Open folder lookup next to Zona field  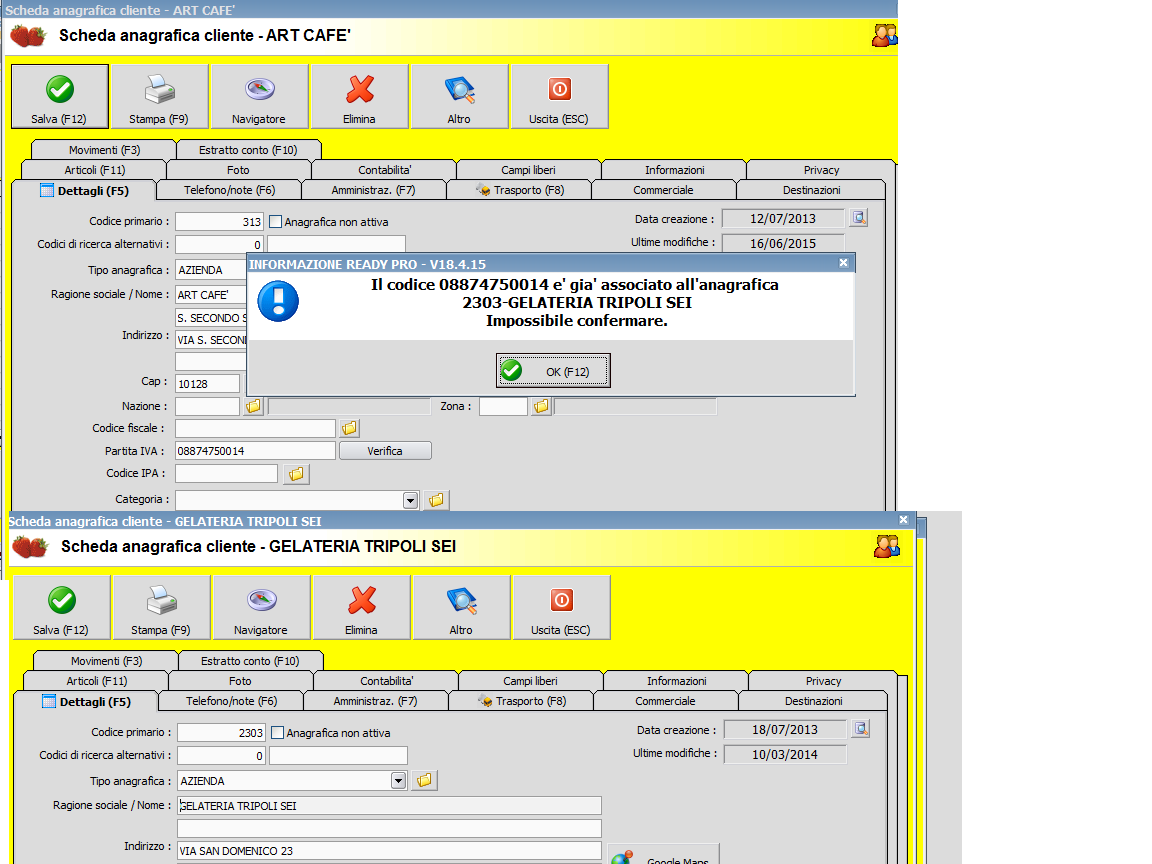pyautogui.click(x=541, y=406)
